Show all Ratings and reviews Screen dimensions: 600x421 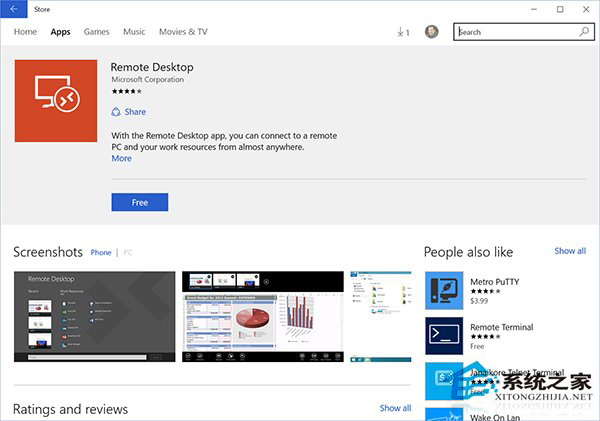[395, 408]
